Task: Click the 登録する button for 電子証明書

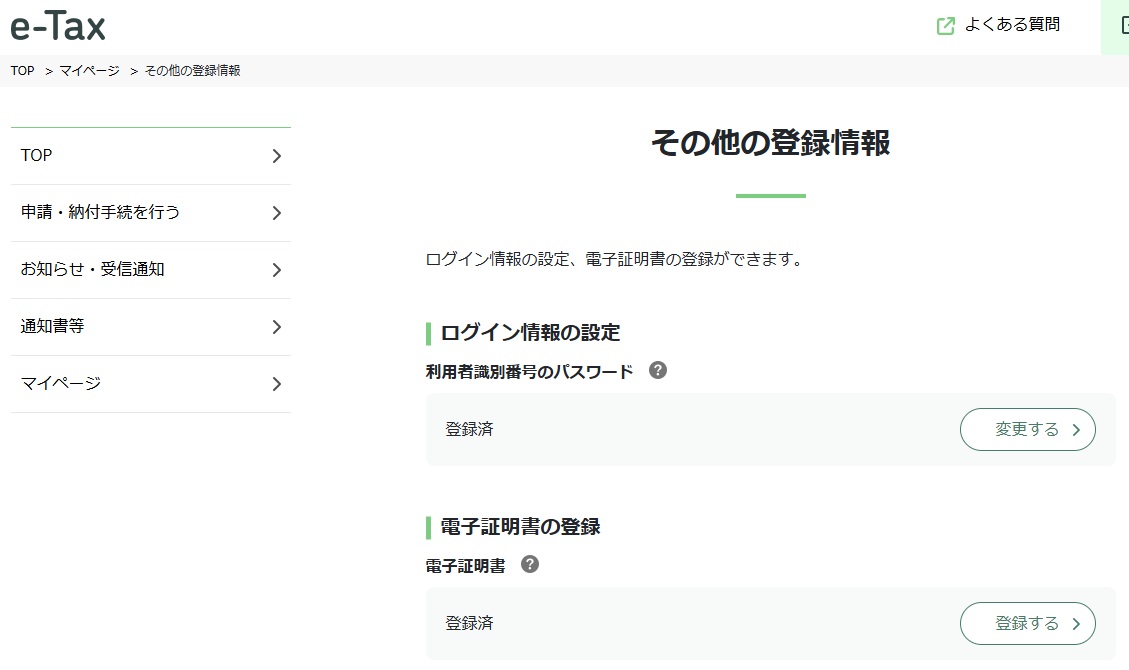Action: click(1027, 623)
